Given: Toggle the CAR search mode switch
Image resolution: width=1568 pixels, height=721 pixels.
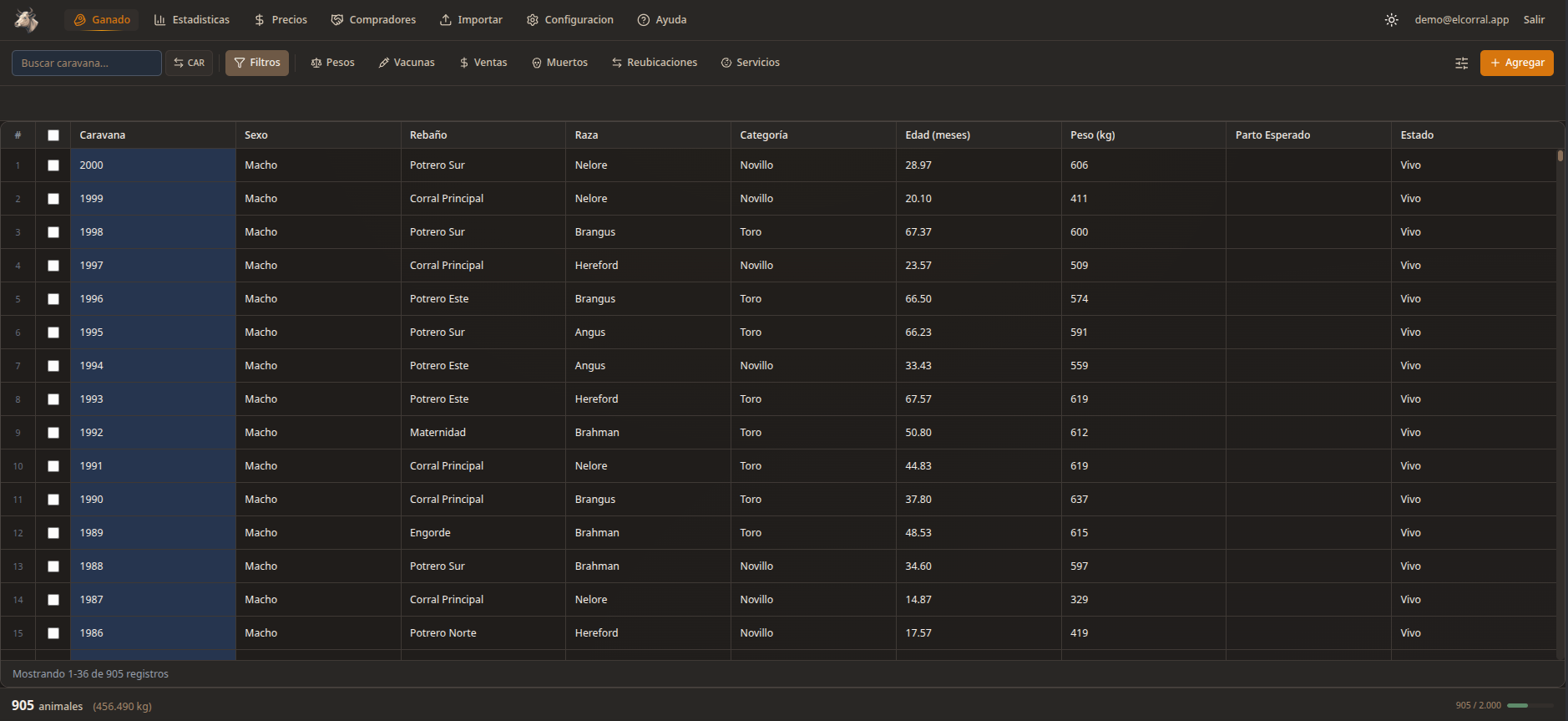Looking at the screenshot, I should tap(190, 63).
